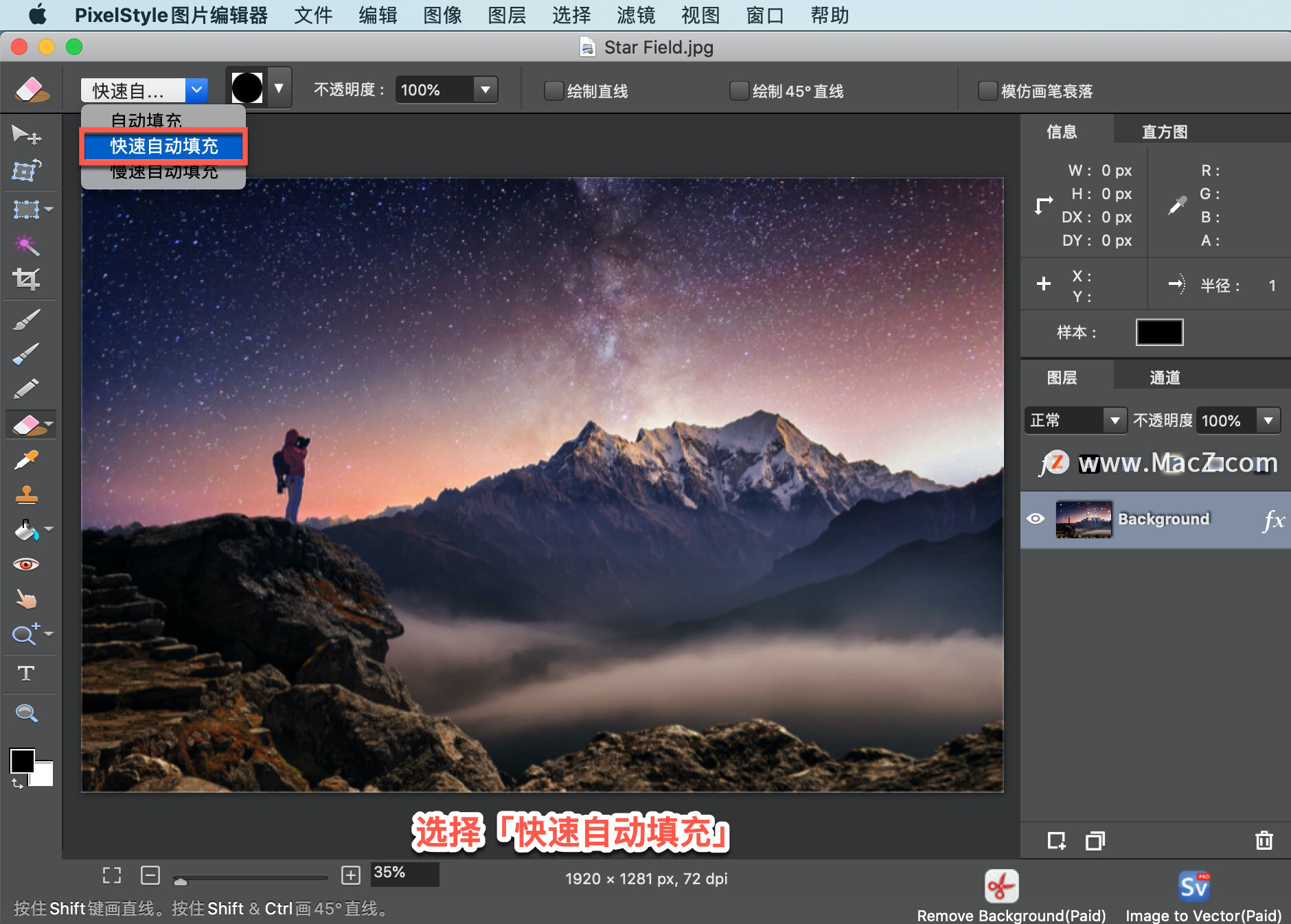Hide the Background layer visibility eye
1291x924 pixels.
click(1036, 519)
